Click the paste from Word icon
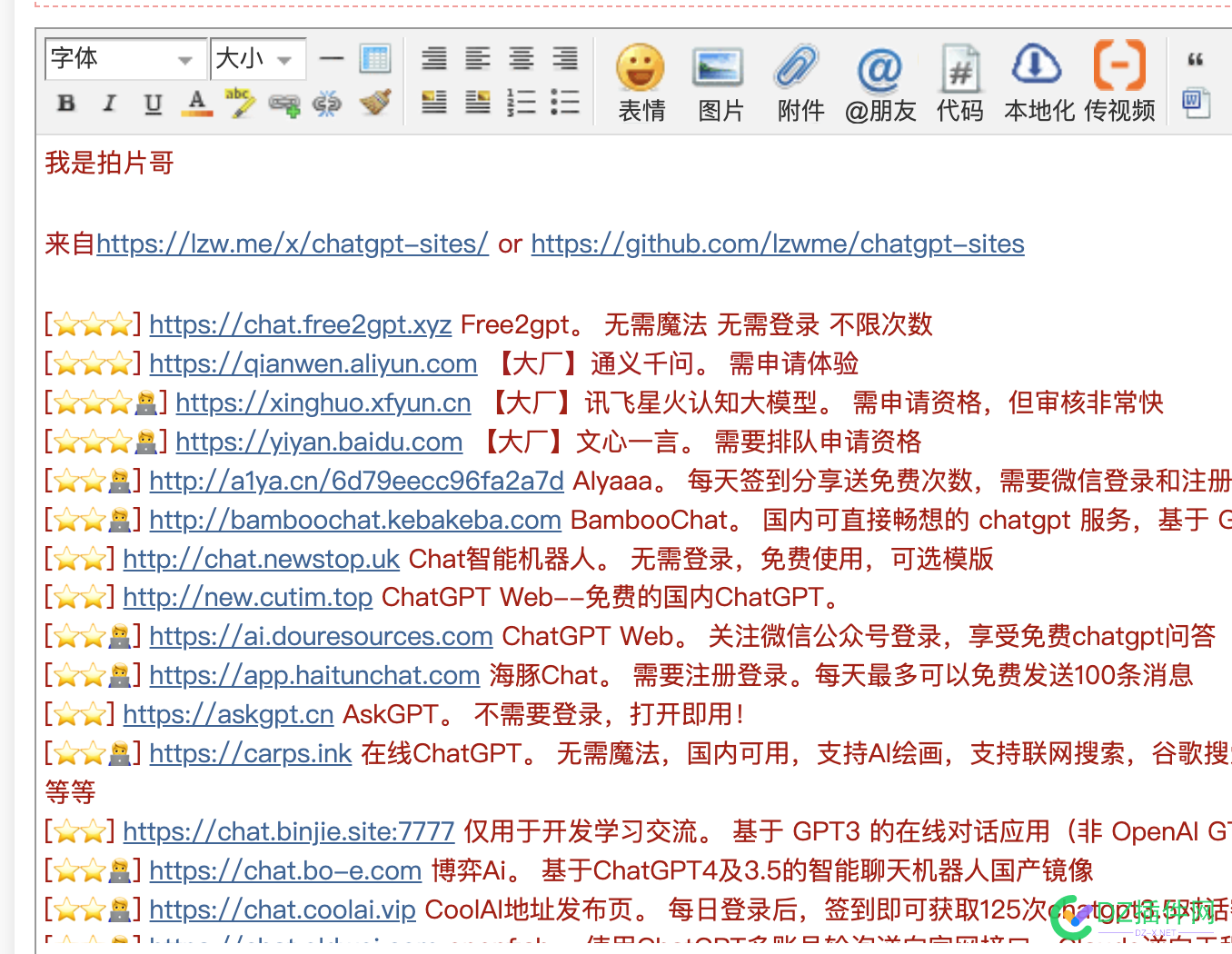The height and width of the screenshot is (954, 1232). [x=1196, y=102]
